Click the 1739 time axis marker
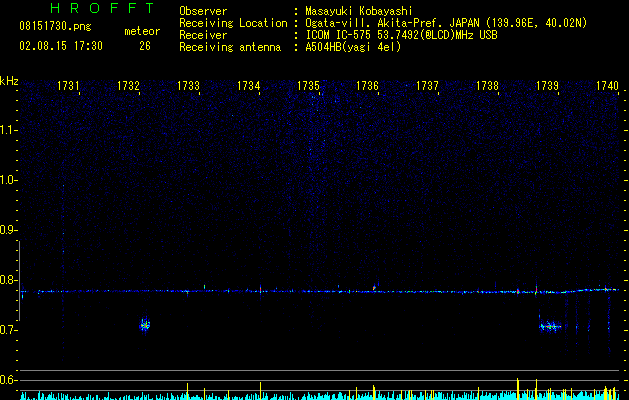Image resolution: width=629 pixels, height=400 pixels. click(x=547, y=86)
